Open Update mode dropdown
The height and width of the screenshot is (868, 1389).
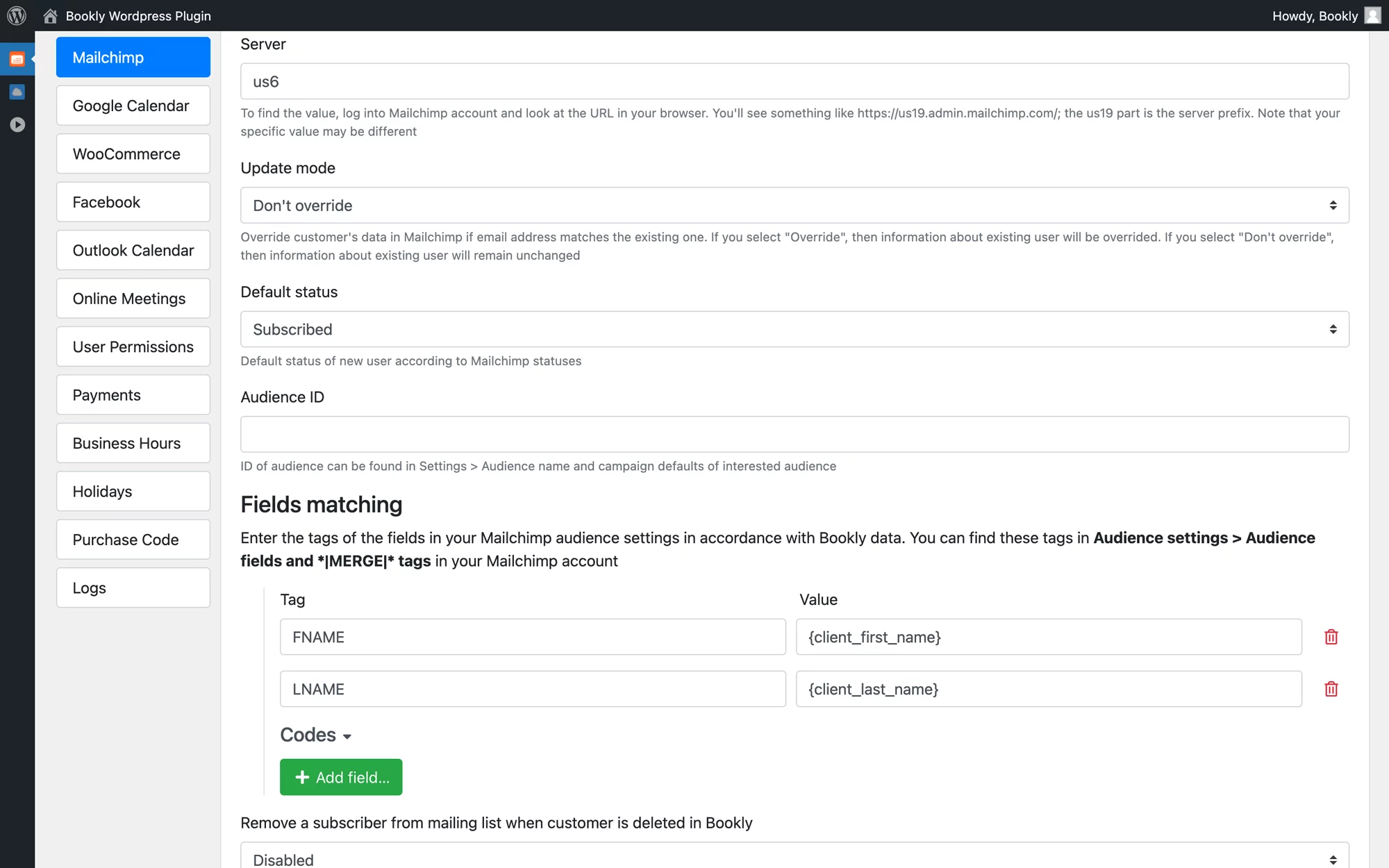click(x=795, y=206)
